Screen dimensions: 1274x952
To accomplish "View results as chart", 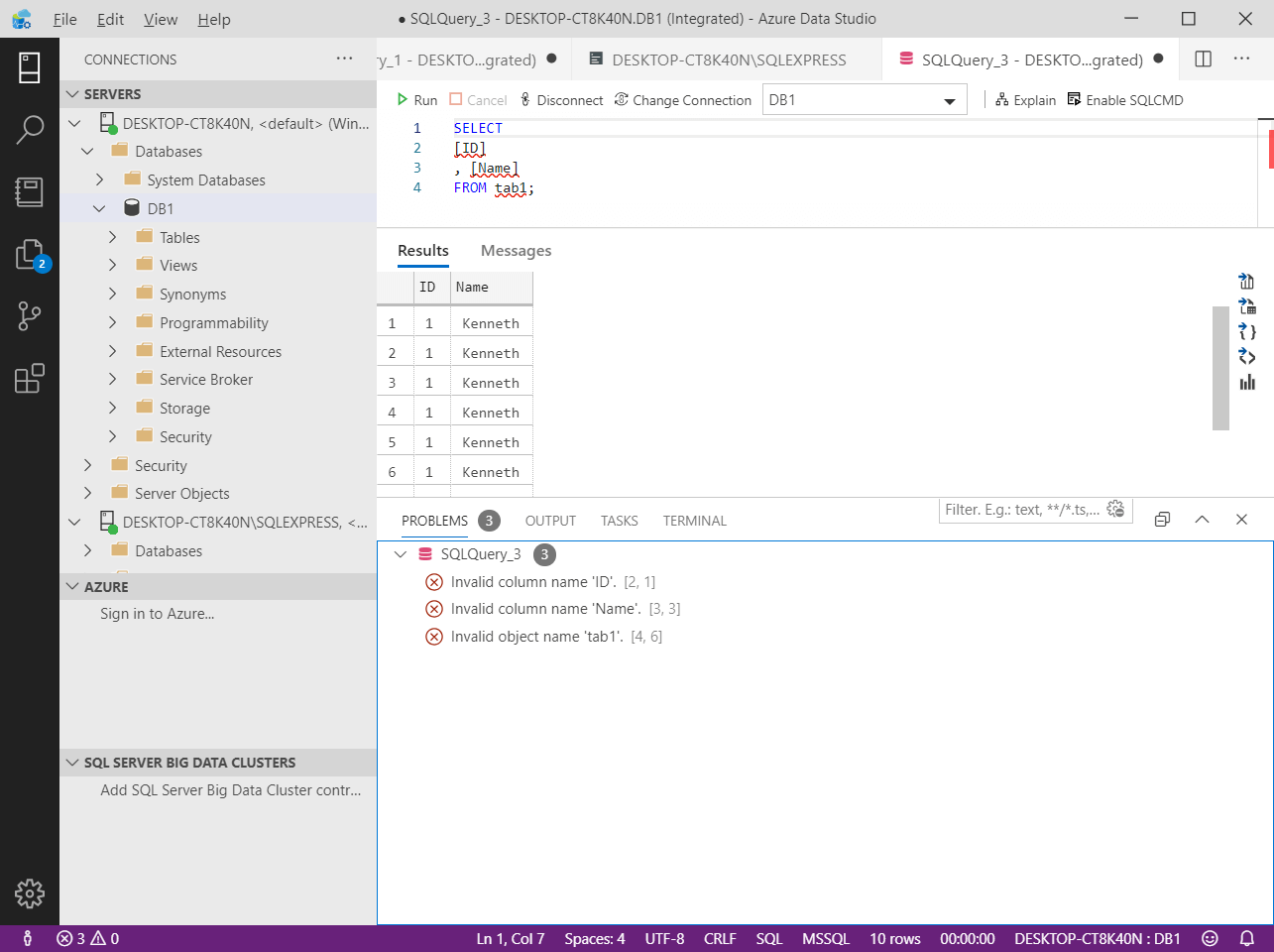I will point(1247,383).
